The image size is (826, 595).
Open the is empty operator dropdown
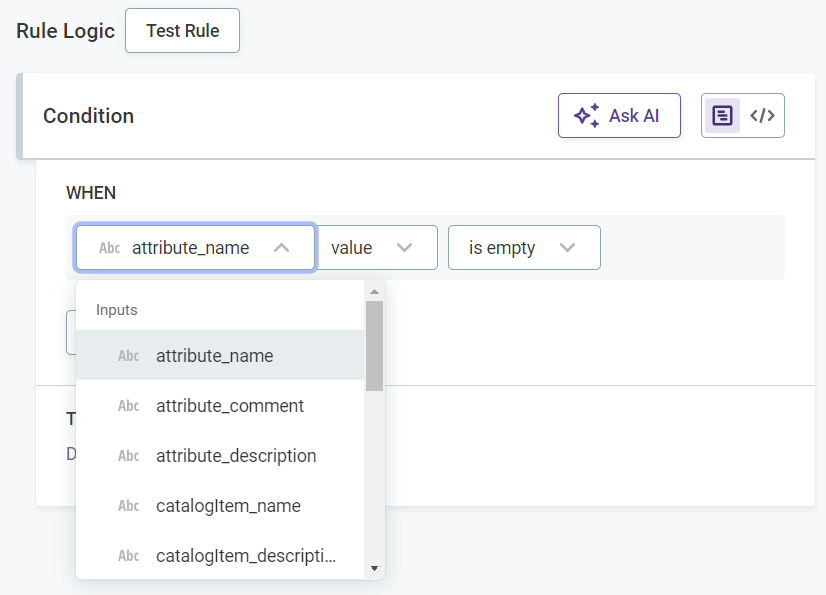(x=523, y=248)
